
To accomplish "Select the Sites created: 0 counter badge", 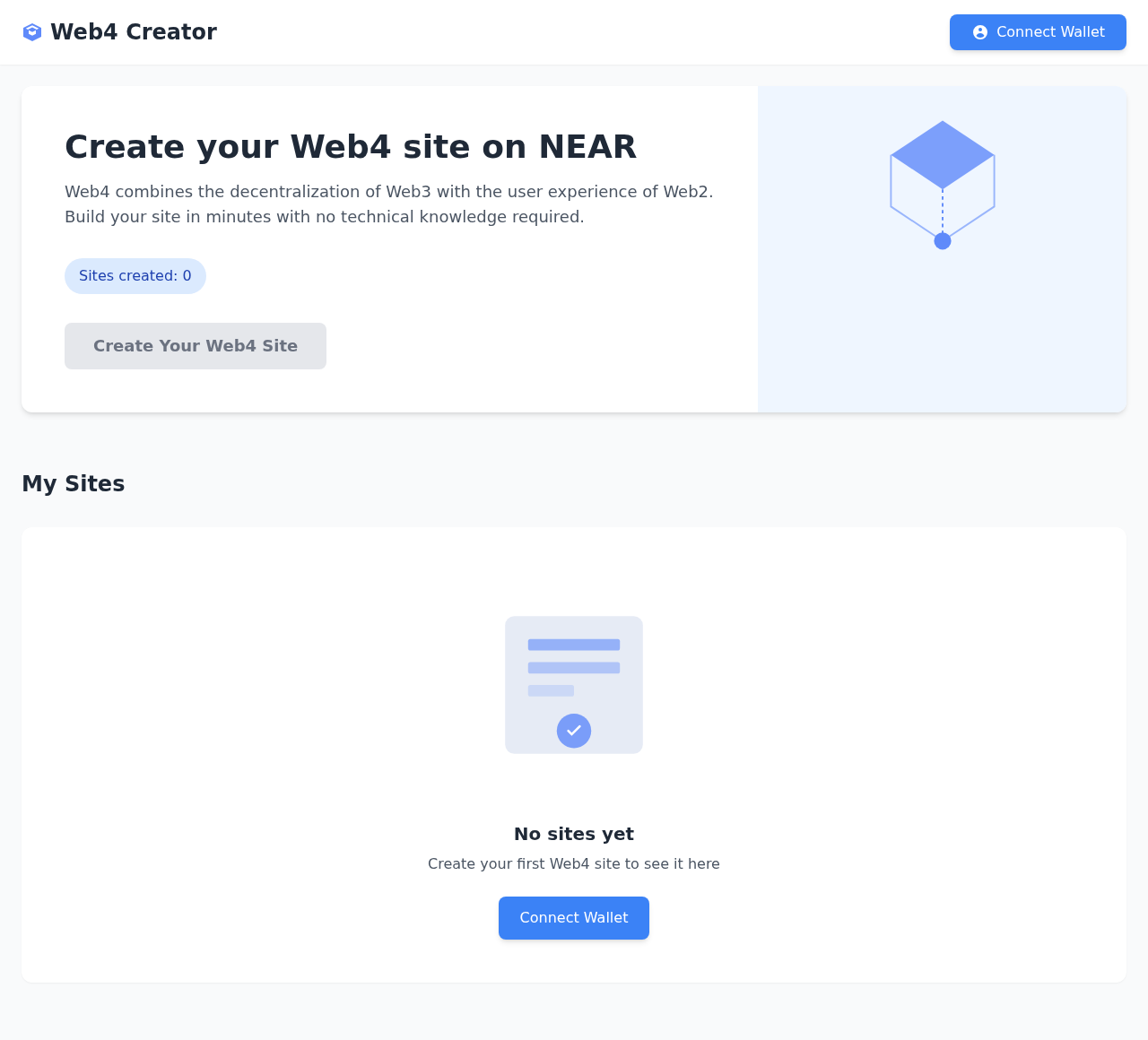I will click(135, 275).
